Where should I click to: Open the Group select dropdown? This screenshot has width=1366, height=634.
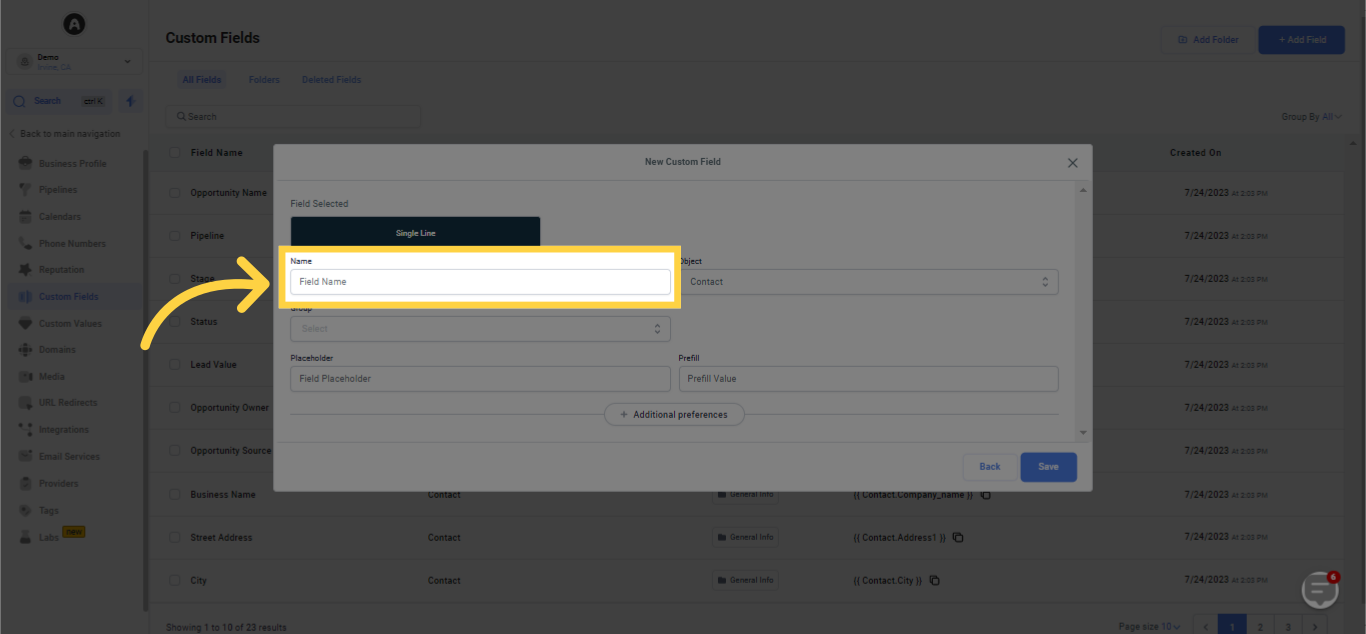tap(480, 328)
